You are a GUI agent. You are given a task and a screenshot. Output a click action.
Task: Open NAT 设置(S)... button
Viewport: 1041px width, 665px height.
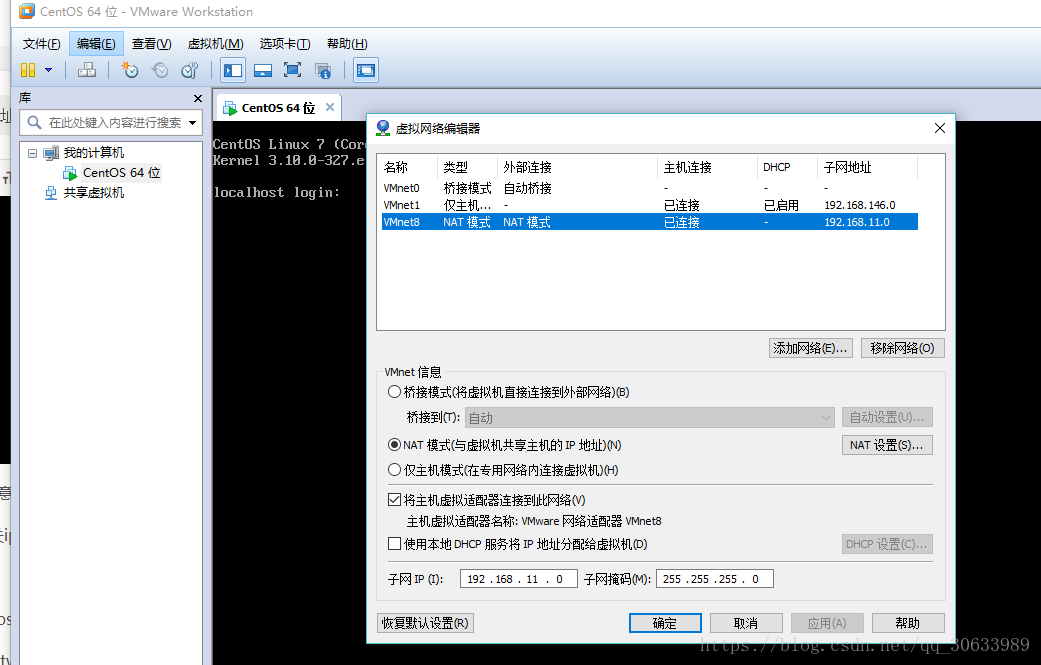pyautogui.click(x=887, y=445)
